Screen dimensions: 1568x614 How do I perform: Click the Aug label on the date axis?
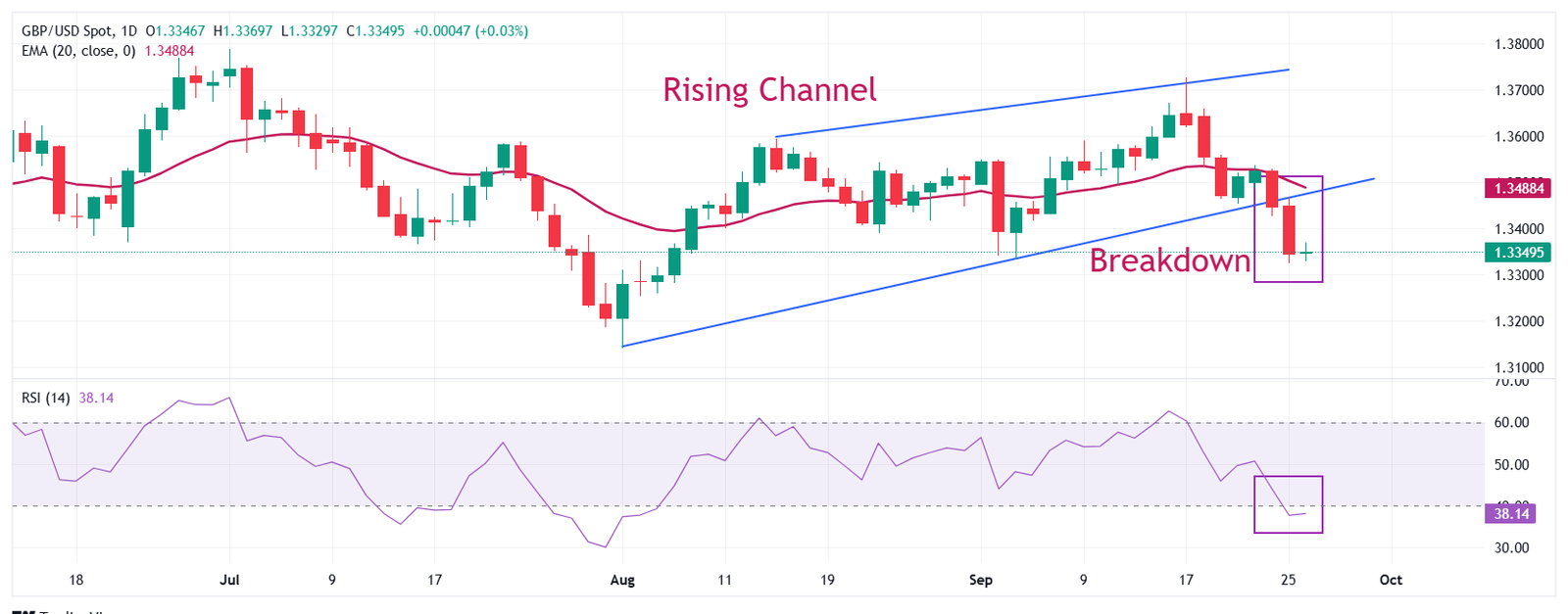[622, 580]
